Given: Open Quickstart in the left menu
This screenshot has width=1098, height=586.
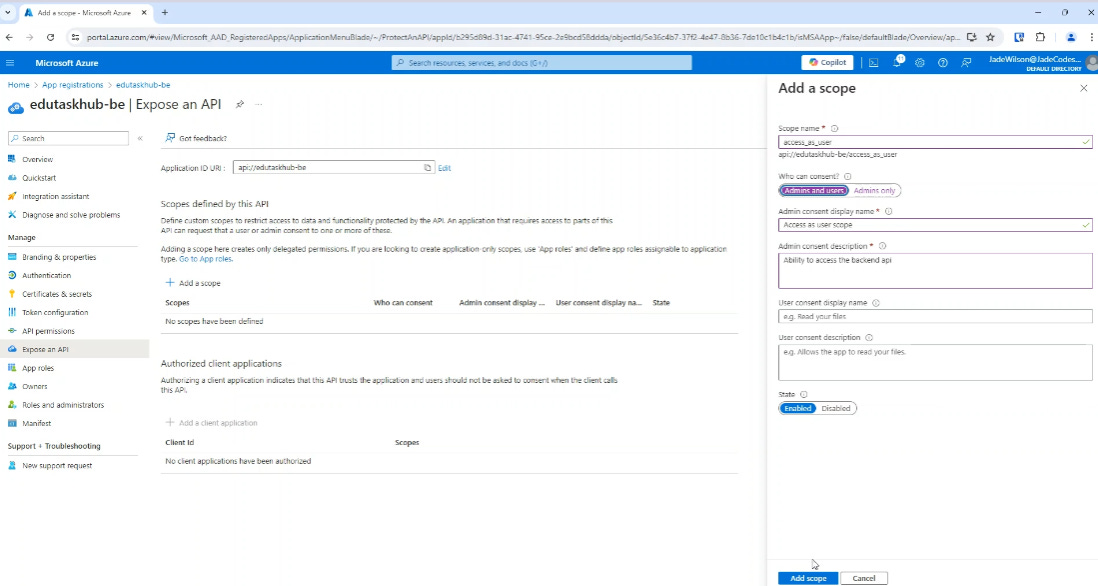Looking at the screenshot, I should 39,178.
